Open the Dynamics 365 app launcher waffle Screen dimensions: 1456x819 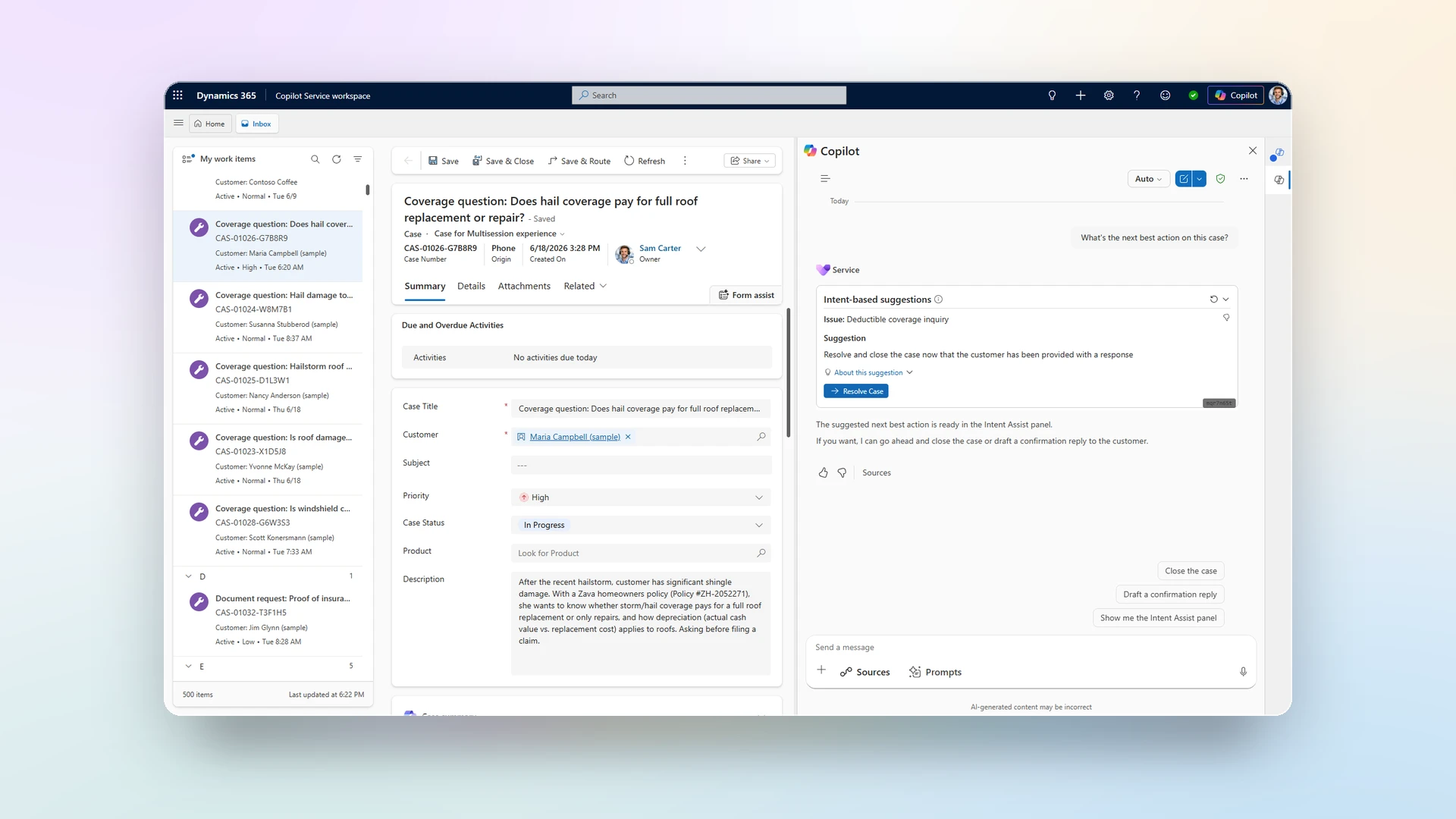tap(177, 96)
